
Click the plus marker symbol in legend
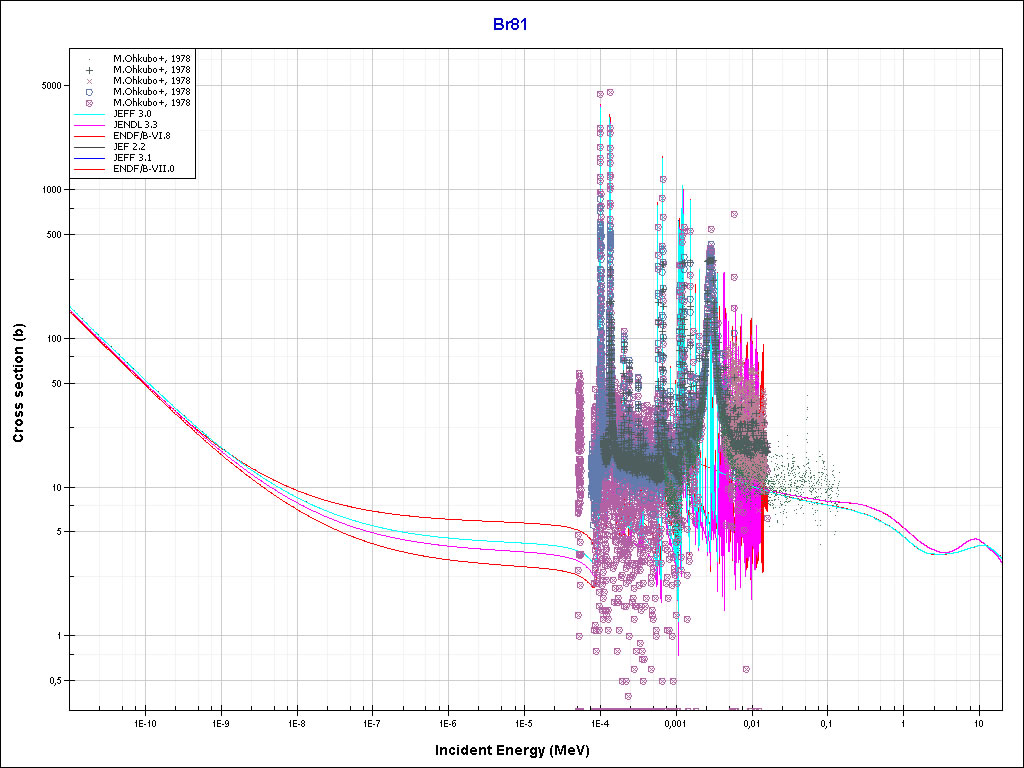(89, 69)
